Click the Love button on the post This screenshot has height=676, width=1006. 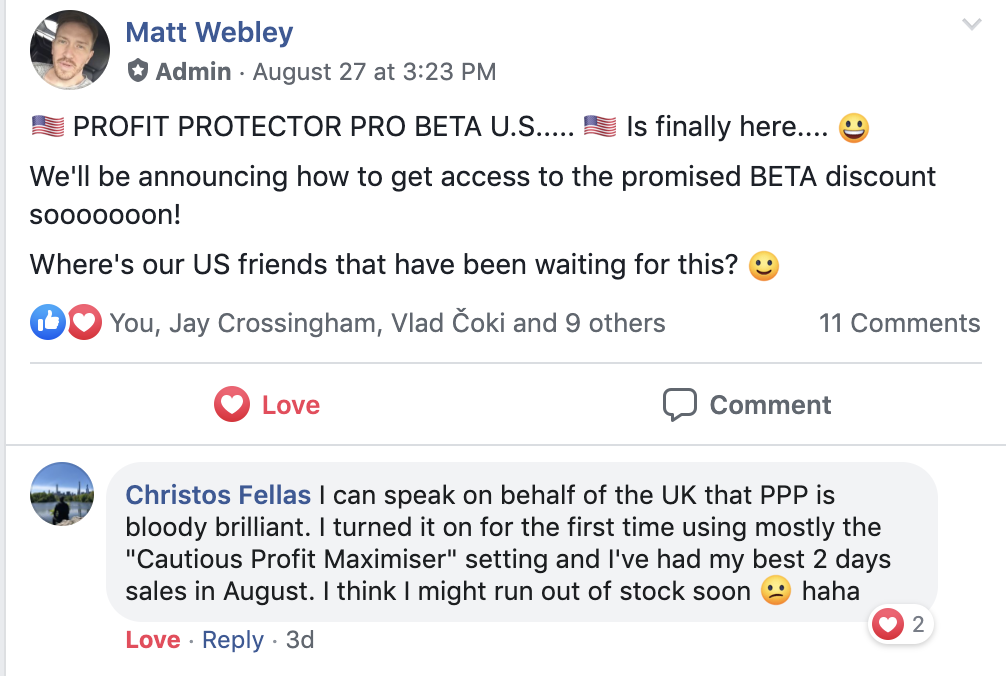click(x=267, y=404)
